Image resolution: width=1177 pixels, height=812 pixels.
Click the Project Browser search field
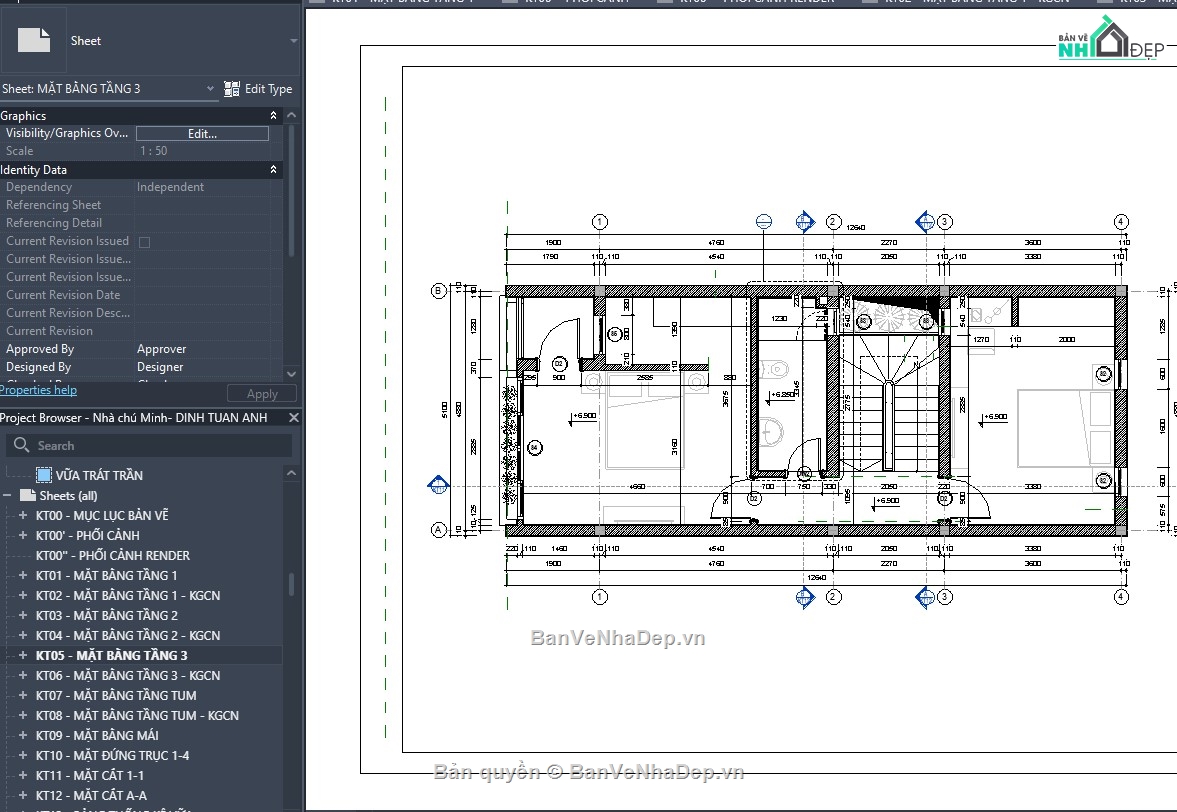[x=149, y=445]
